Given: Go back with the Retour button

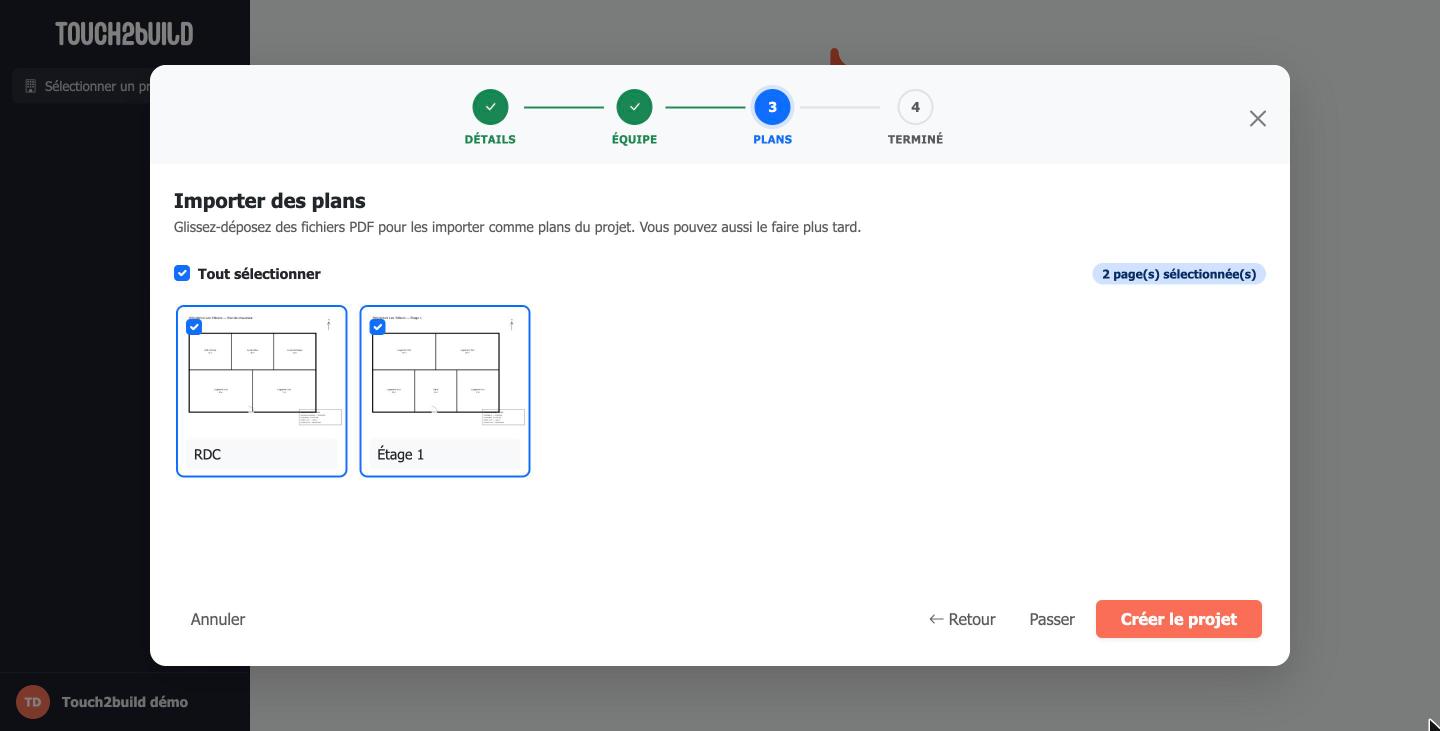Looking at the screenshot, I should point(962,619).
